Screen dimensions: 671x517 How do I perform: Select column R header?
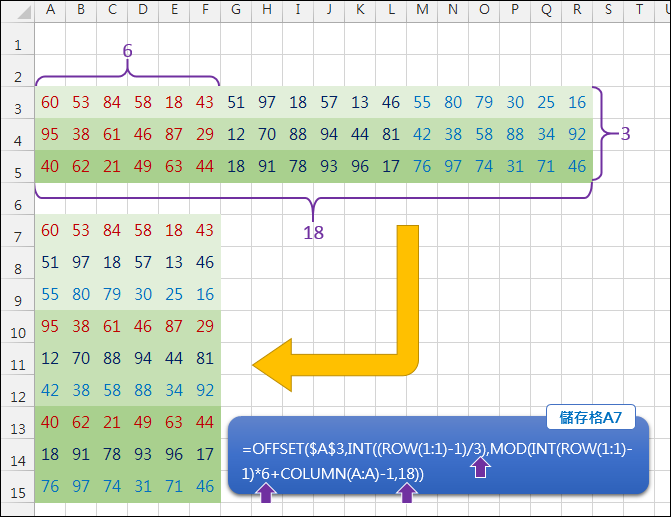[x=577, y=10]
